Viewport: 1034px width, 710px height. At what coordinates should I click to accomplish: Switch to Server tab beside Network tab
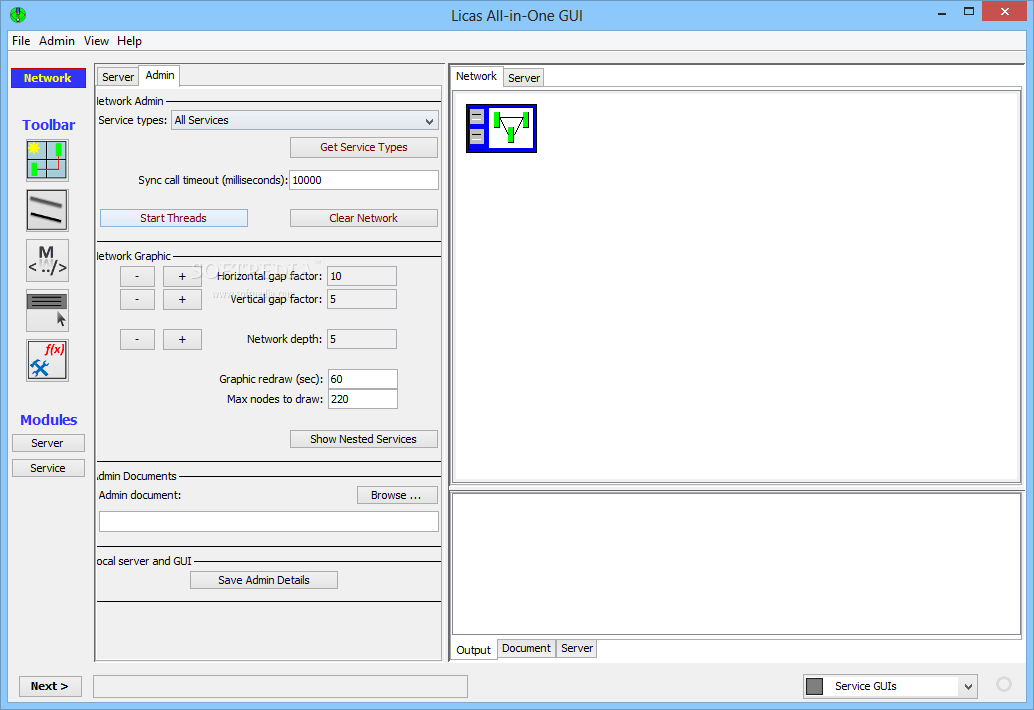(524, 78)
